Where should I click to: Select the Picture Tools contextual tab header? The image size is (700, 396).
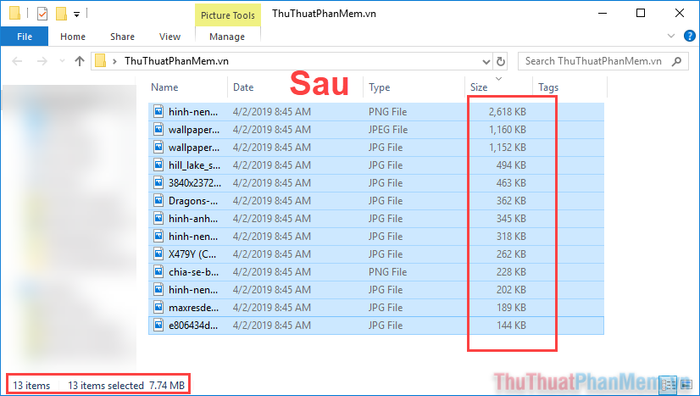coord(228,15)
